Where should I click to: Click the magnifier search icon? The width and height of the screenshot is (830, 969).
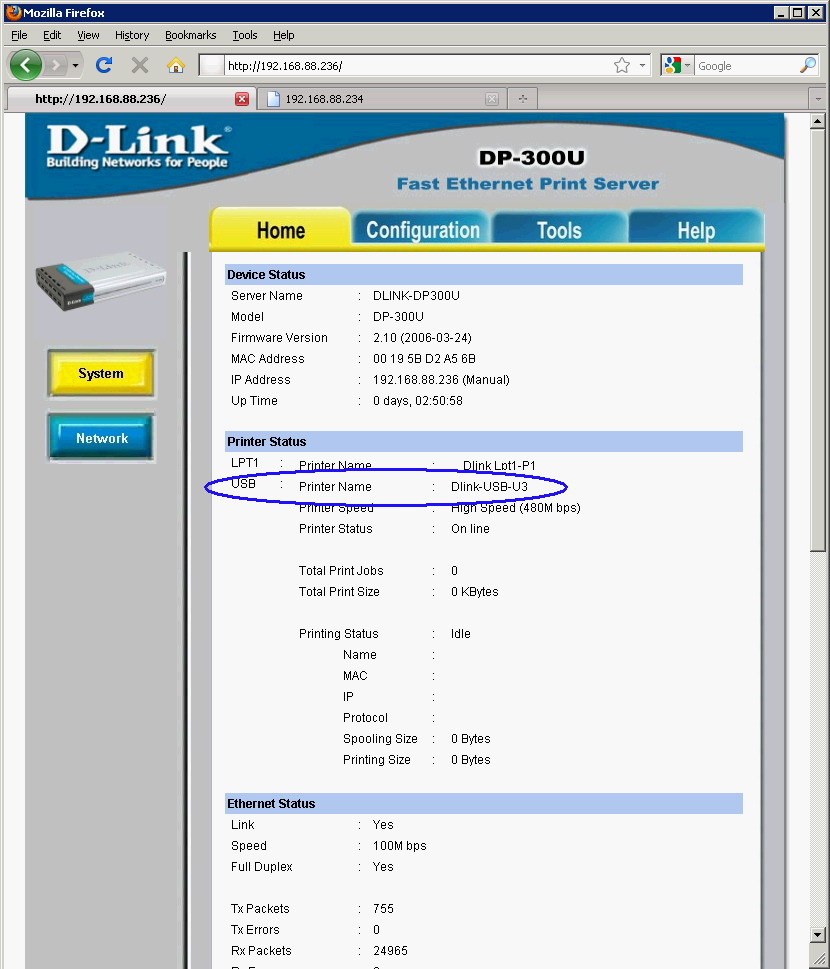(808, 66)
